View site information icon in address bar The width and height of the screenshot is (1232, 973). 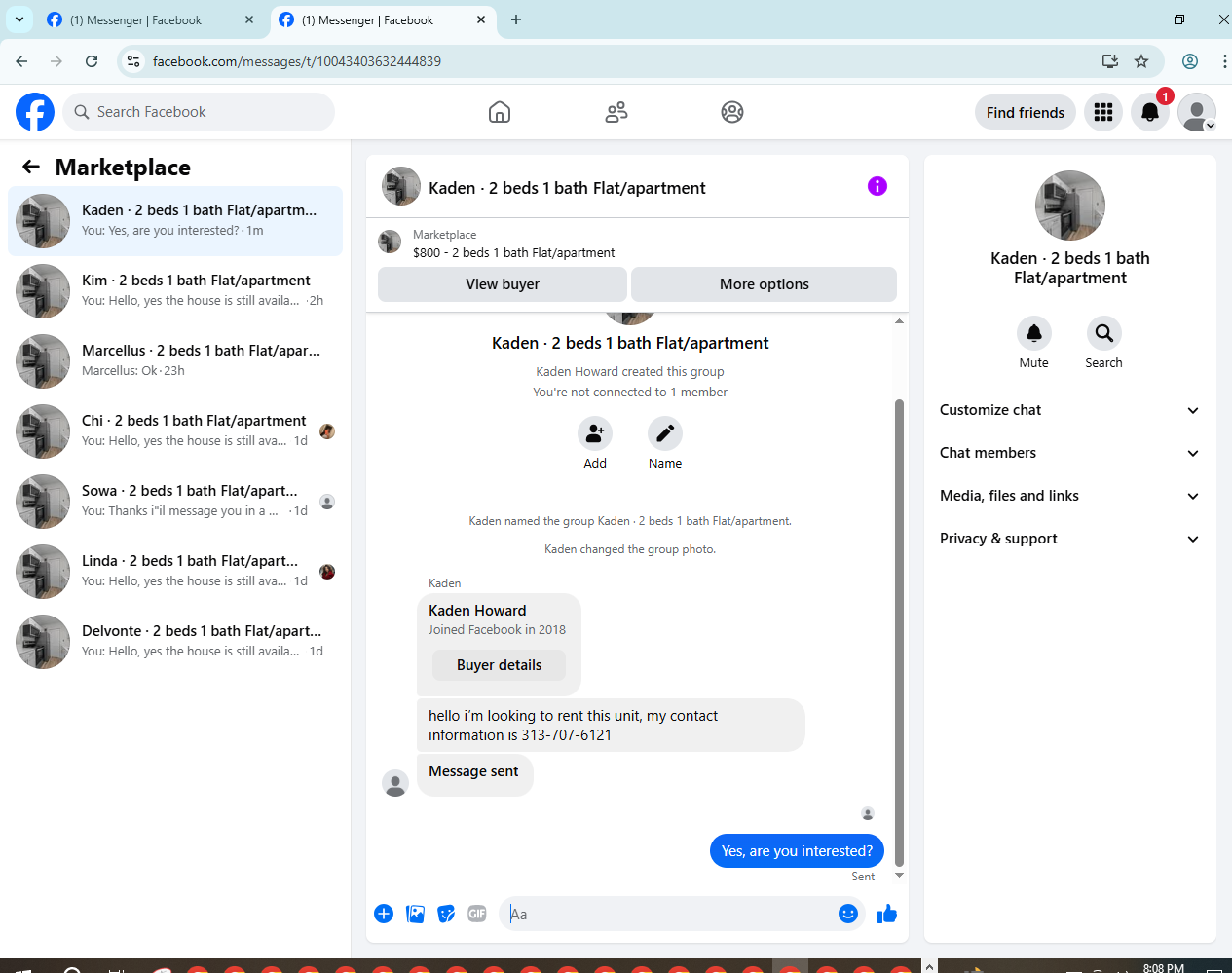point(133,61)
